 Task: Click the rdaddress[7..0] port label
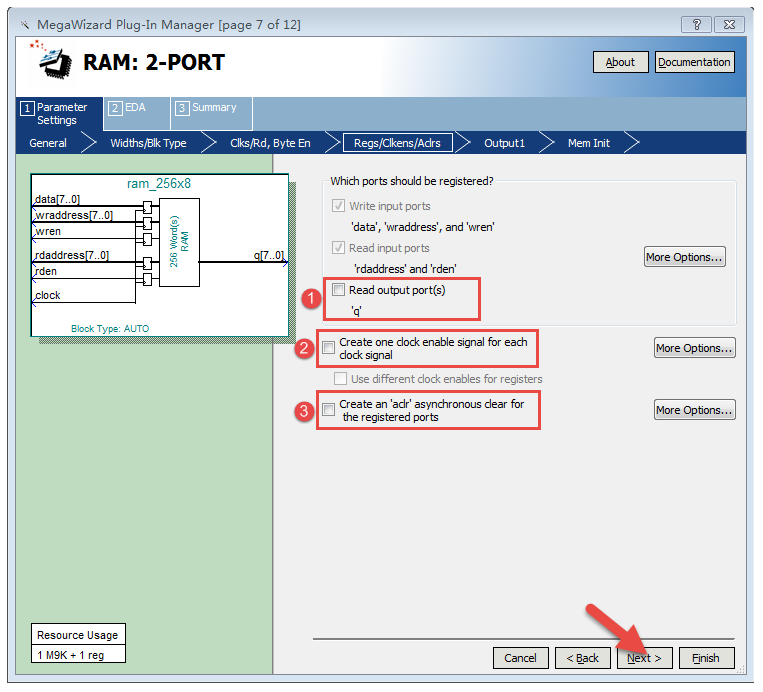(x=72, y=255)
